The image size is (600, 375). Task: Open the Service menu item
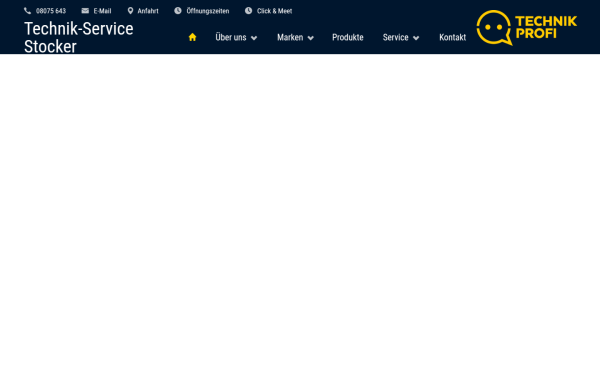[x=395, y=38]
